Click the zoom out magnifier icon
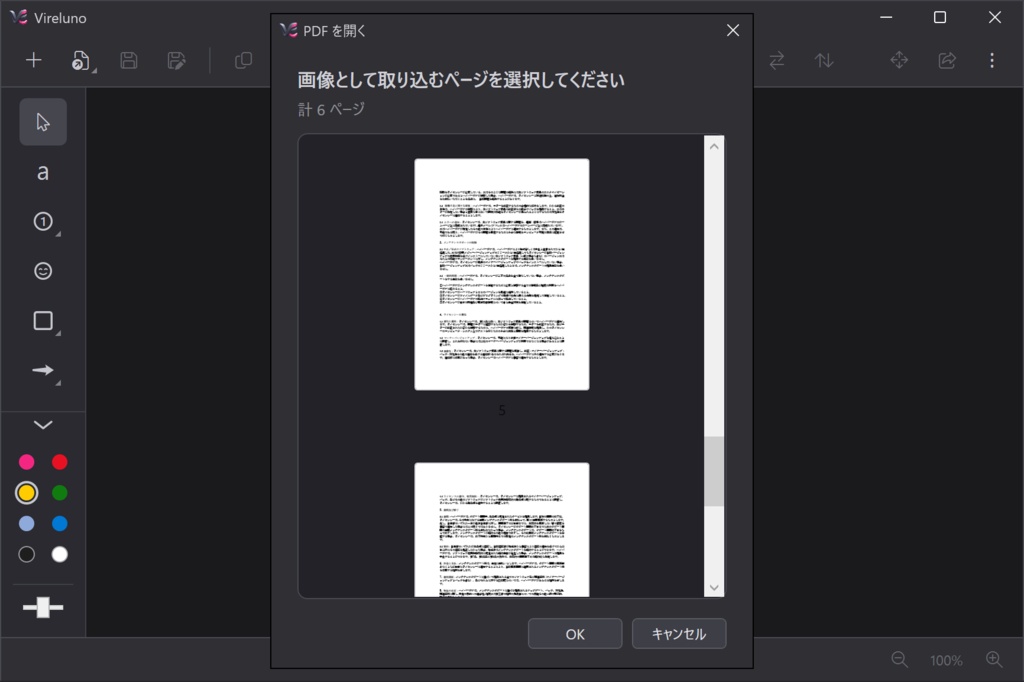Image resolution: width=1024 pixels, height=682 pixels. click(x=899, y=660)
